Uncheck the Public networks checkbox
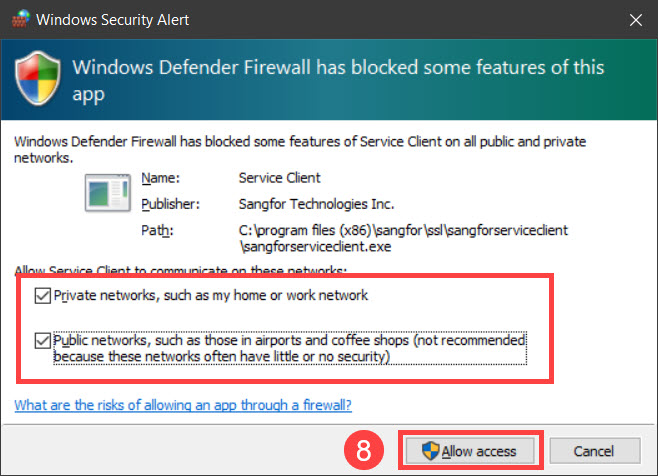 pyautogui.click(x=42, y=340)
